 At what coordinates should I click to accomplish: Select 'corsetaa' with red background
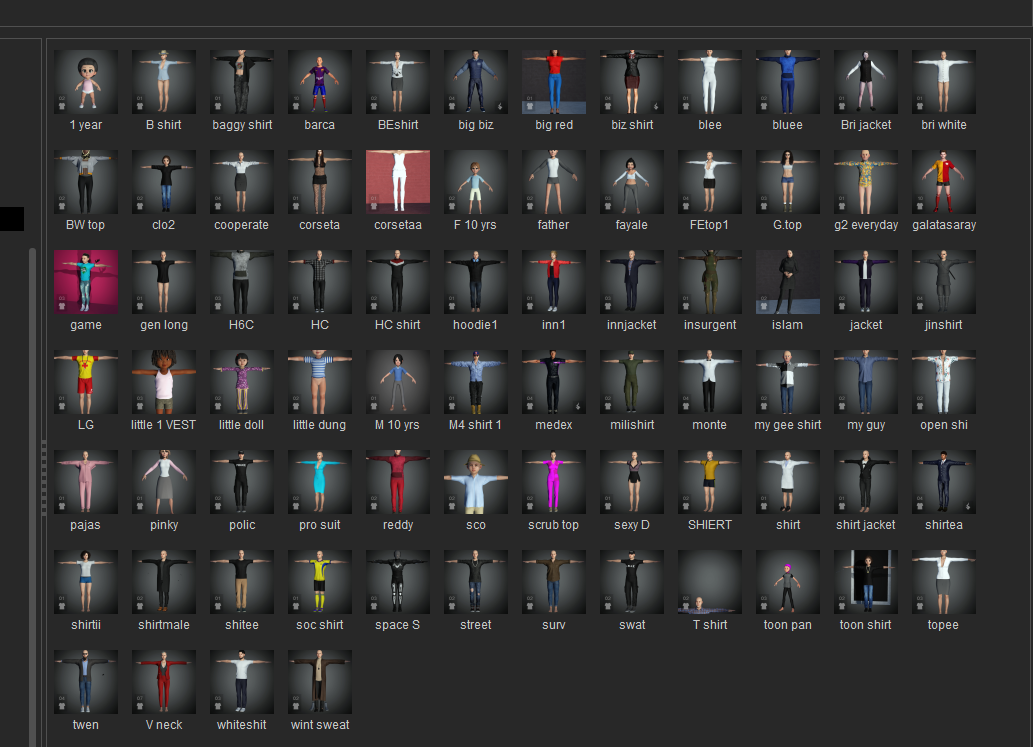pyautogui.click(x=398, y=182)
